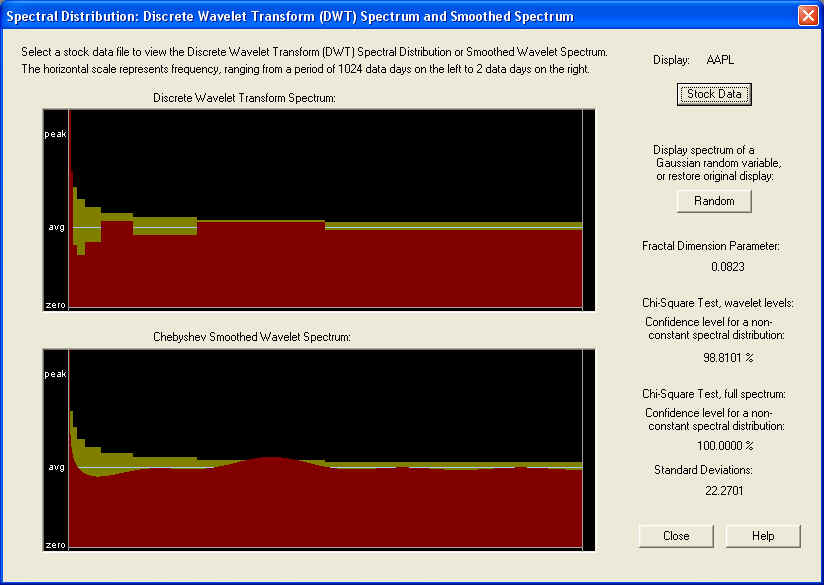This screenshot has width=824, height=585.
Task: Click the Close button at bottom
Action: (x=676, y=536)
